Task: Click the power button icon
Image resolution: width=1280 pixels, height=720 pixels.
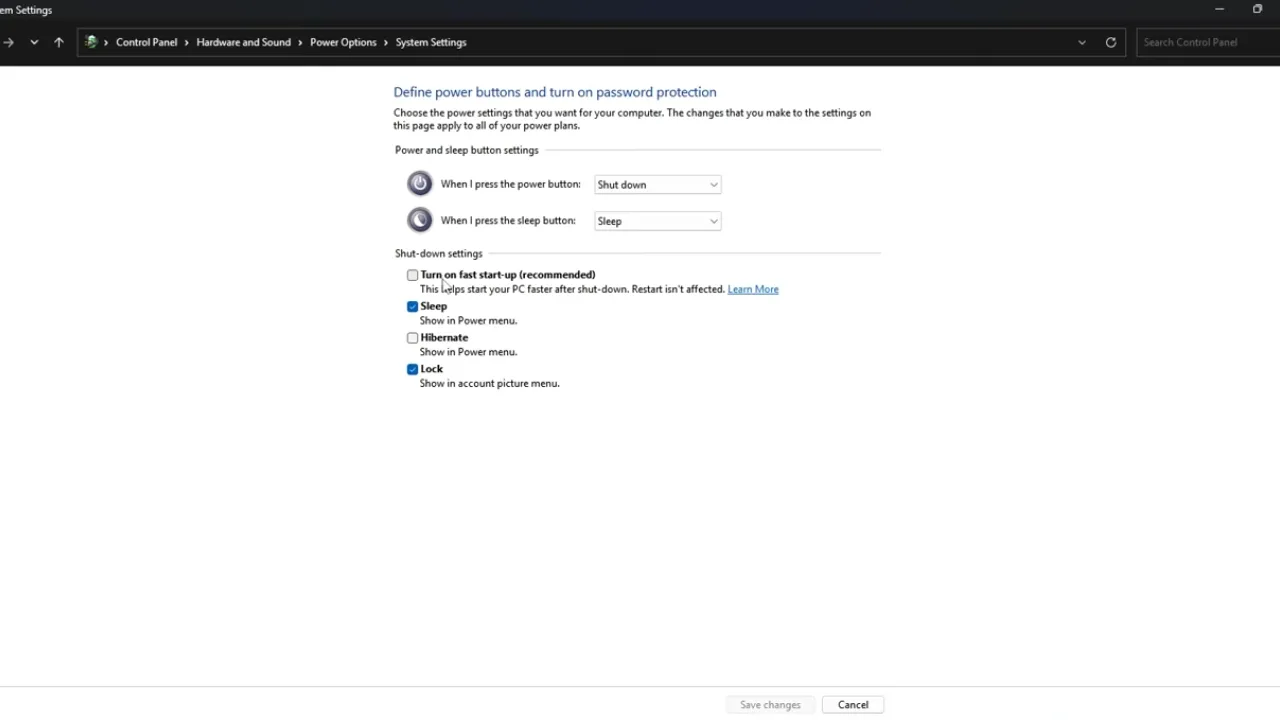Action: [419, 183]
